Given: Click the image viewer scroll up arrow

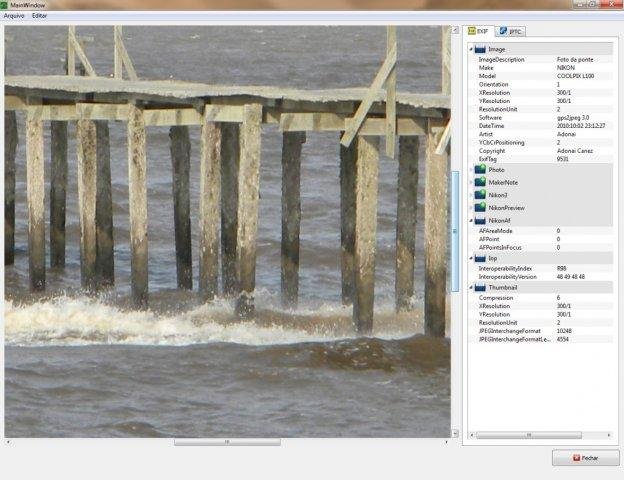Looking at the screenshot, I should (x=455, y=30).
